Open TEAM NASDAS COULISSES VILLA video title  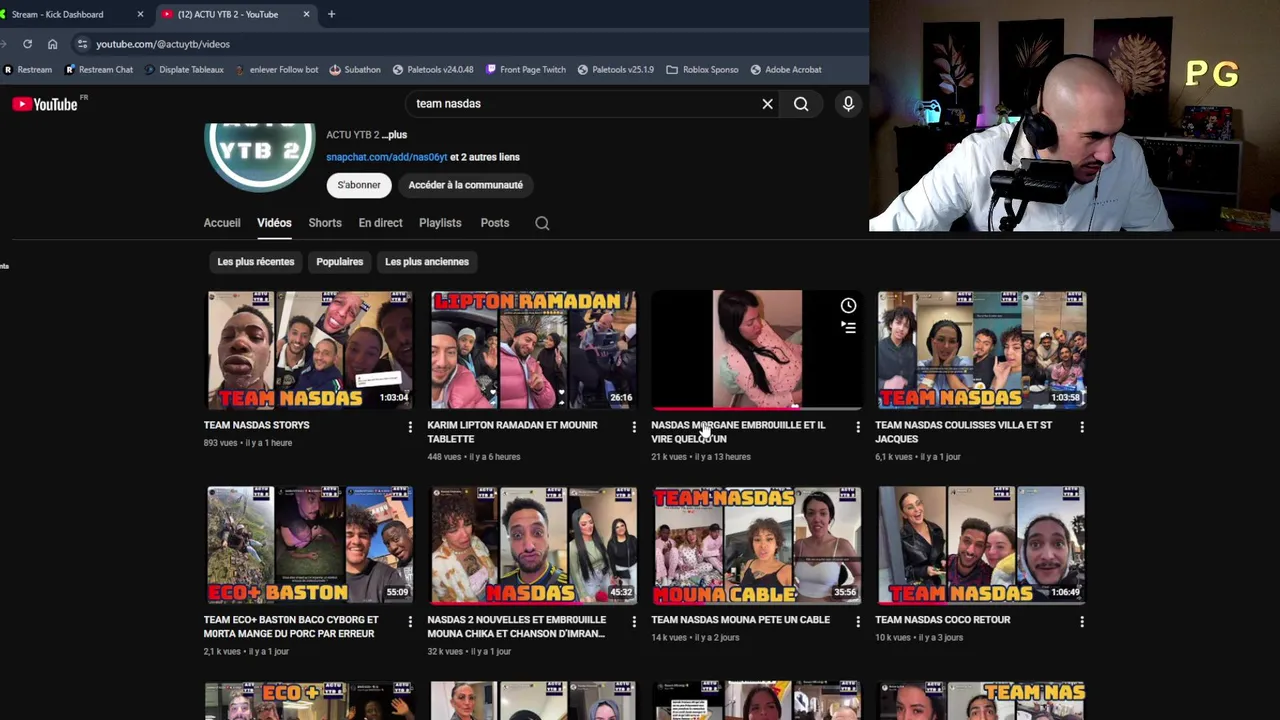[x=964, y=432]
